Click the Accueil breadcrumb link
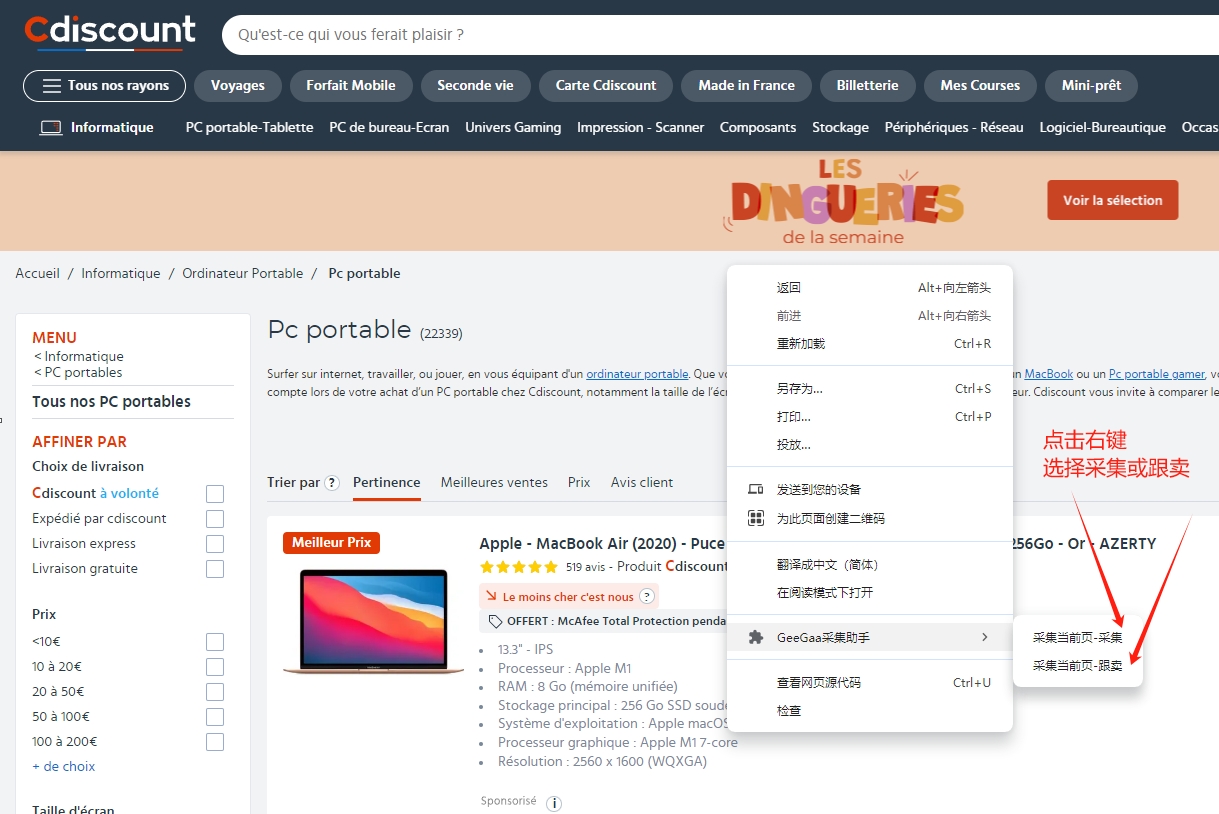1219x814 pixels. coord(38,274)
